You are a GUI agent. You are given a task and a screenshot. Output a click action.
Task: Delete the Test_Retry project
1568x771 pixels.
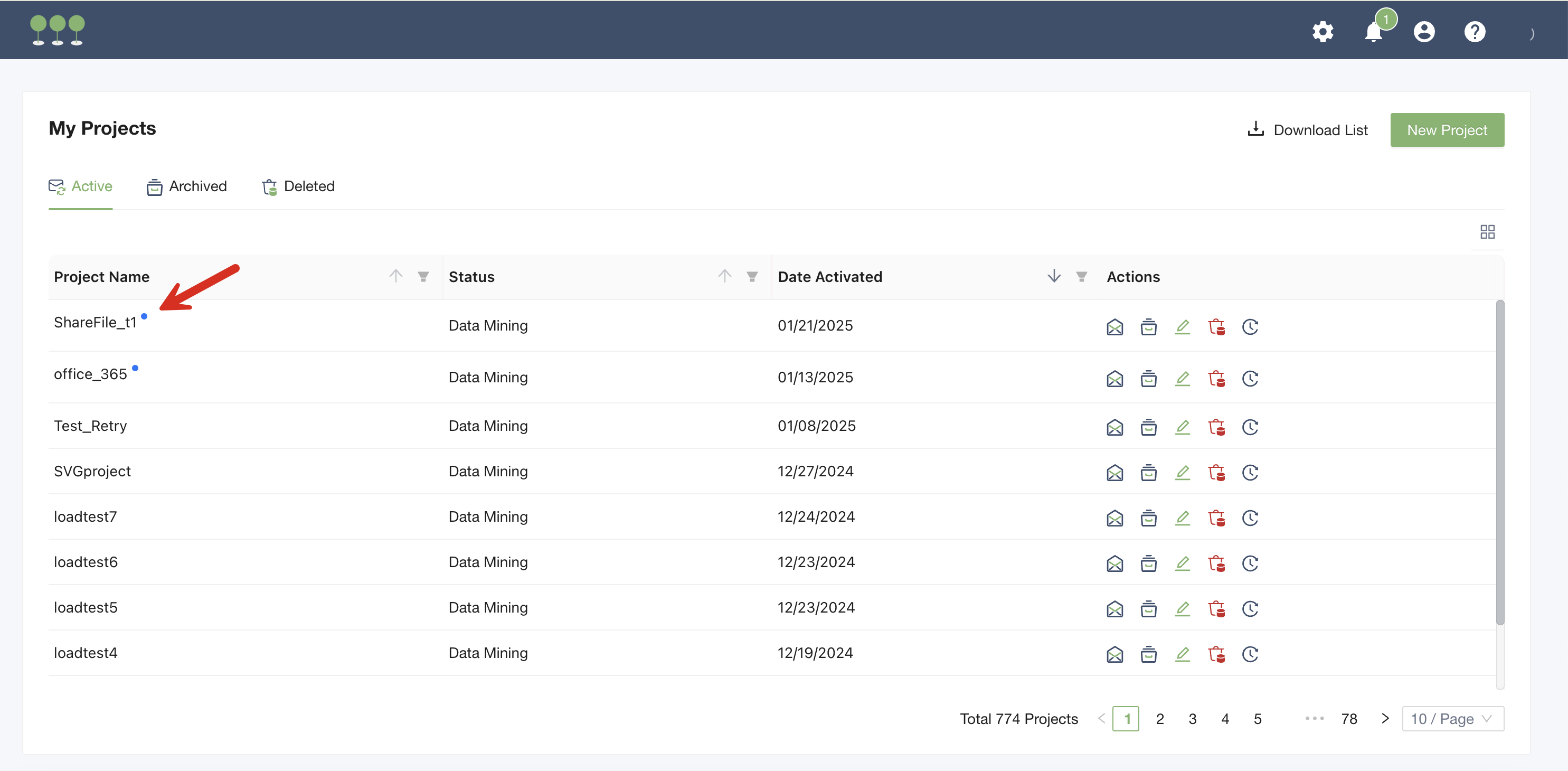point(1216,427)
